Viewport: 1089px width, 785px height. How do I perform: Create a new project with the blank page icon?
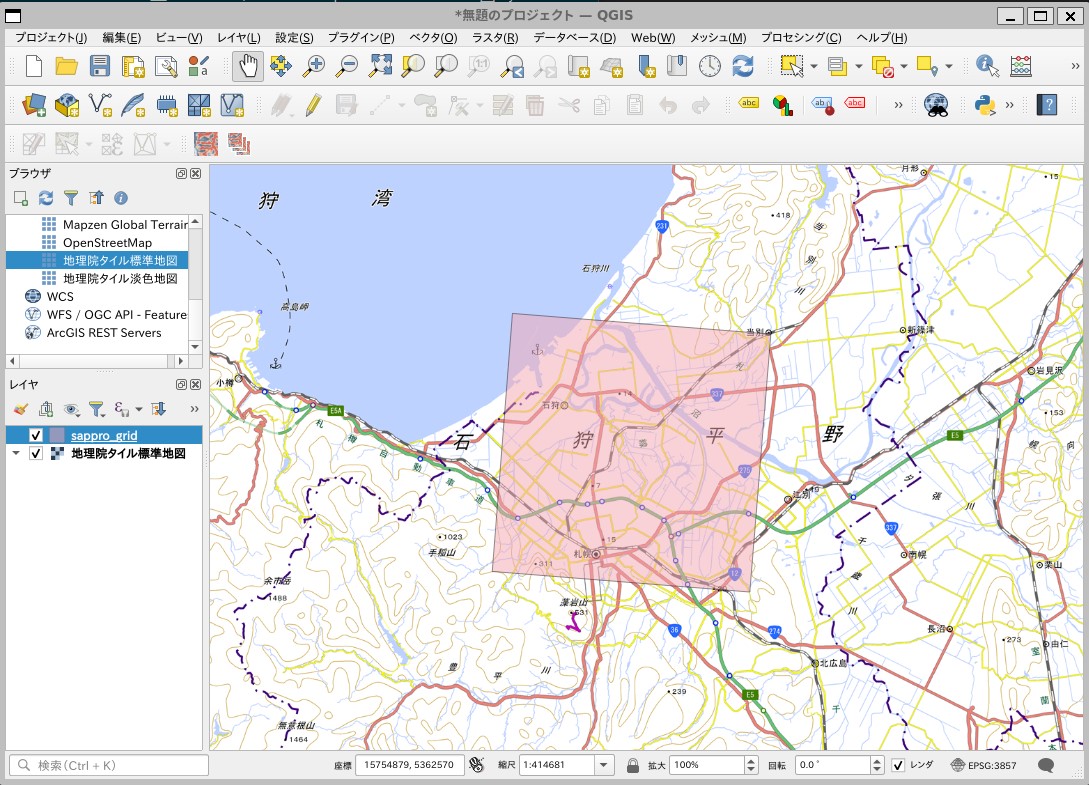point(33,67)
